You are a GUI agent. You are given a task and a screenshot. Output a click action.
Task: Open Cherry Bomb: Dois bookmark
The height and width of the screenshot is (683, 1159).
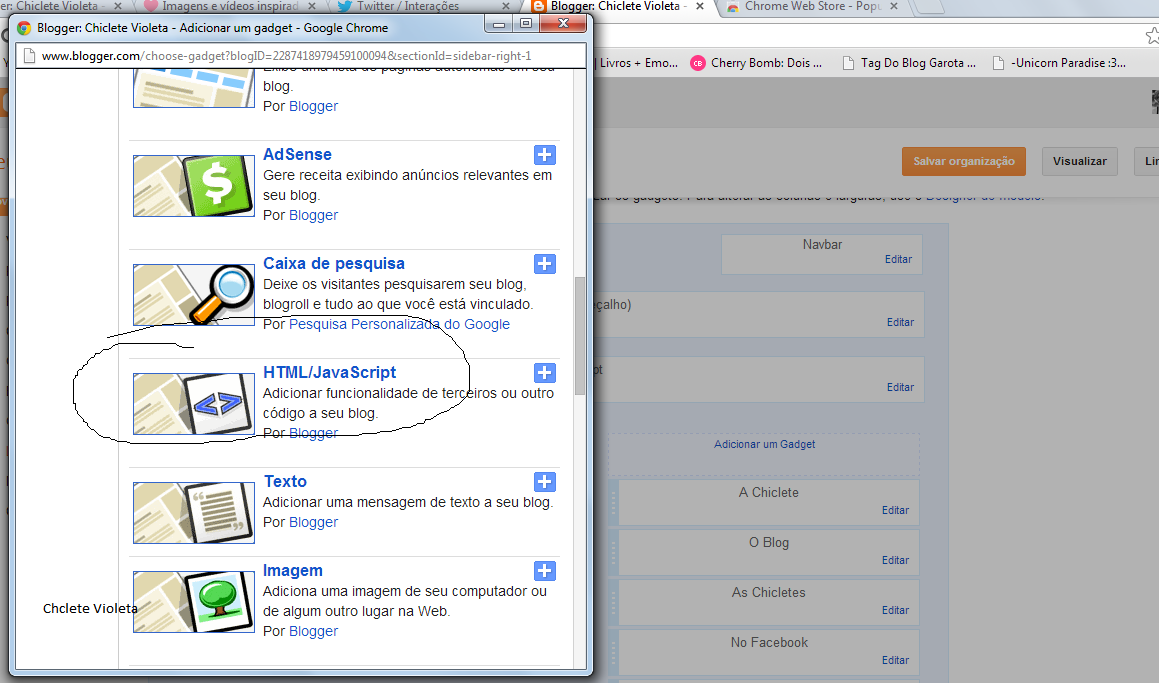click(757, 64)
